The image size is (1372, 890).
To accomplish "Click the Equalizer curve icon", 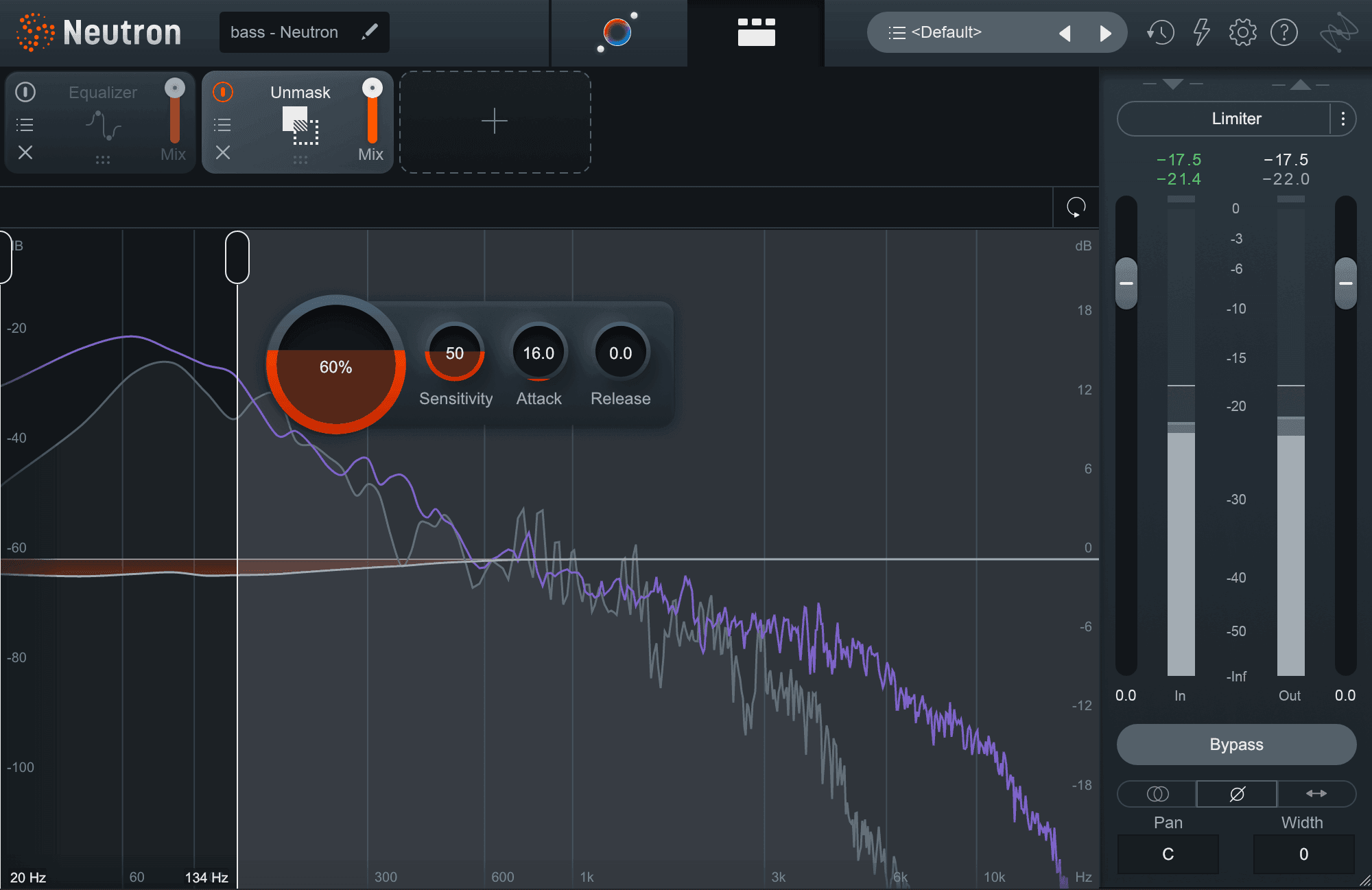I will (x=104, y=126).
